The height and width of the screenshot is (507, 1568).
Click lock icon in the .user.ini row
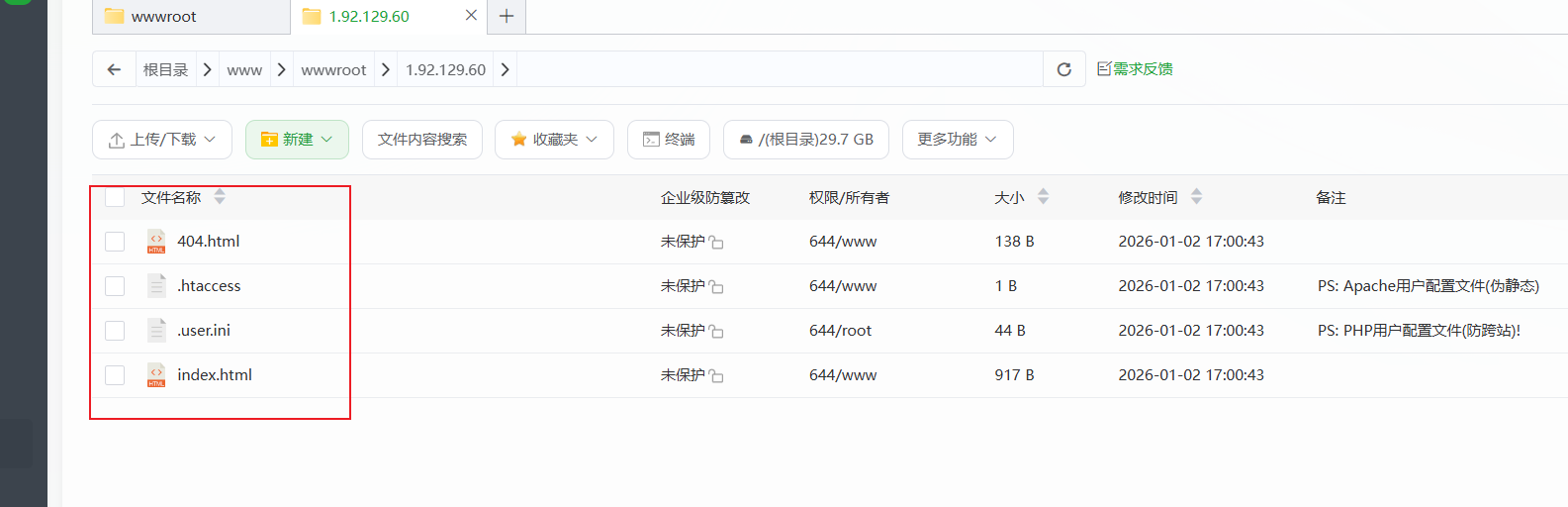coord(716,332)
